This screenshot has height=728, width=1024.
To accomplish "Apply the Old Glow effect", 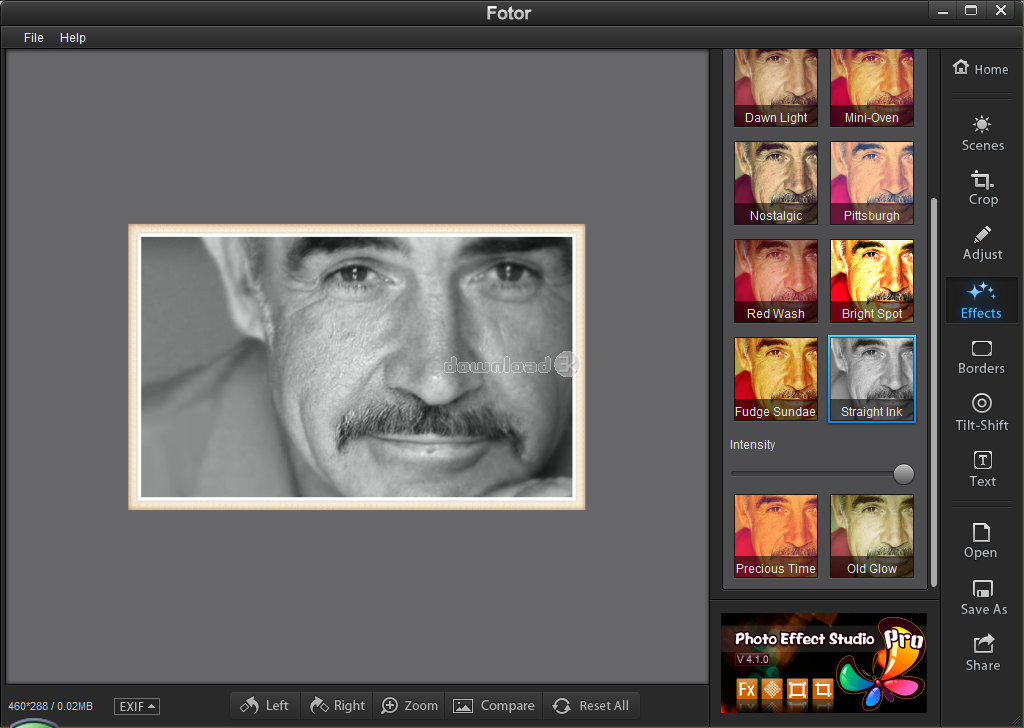I will coord(872,536).
